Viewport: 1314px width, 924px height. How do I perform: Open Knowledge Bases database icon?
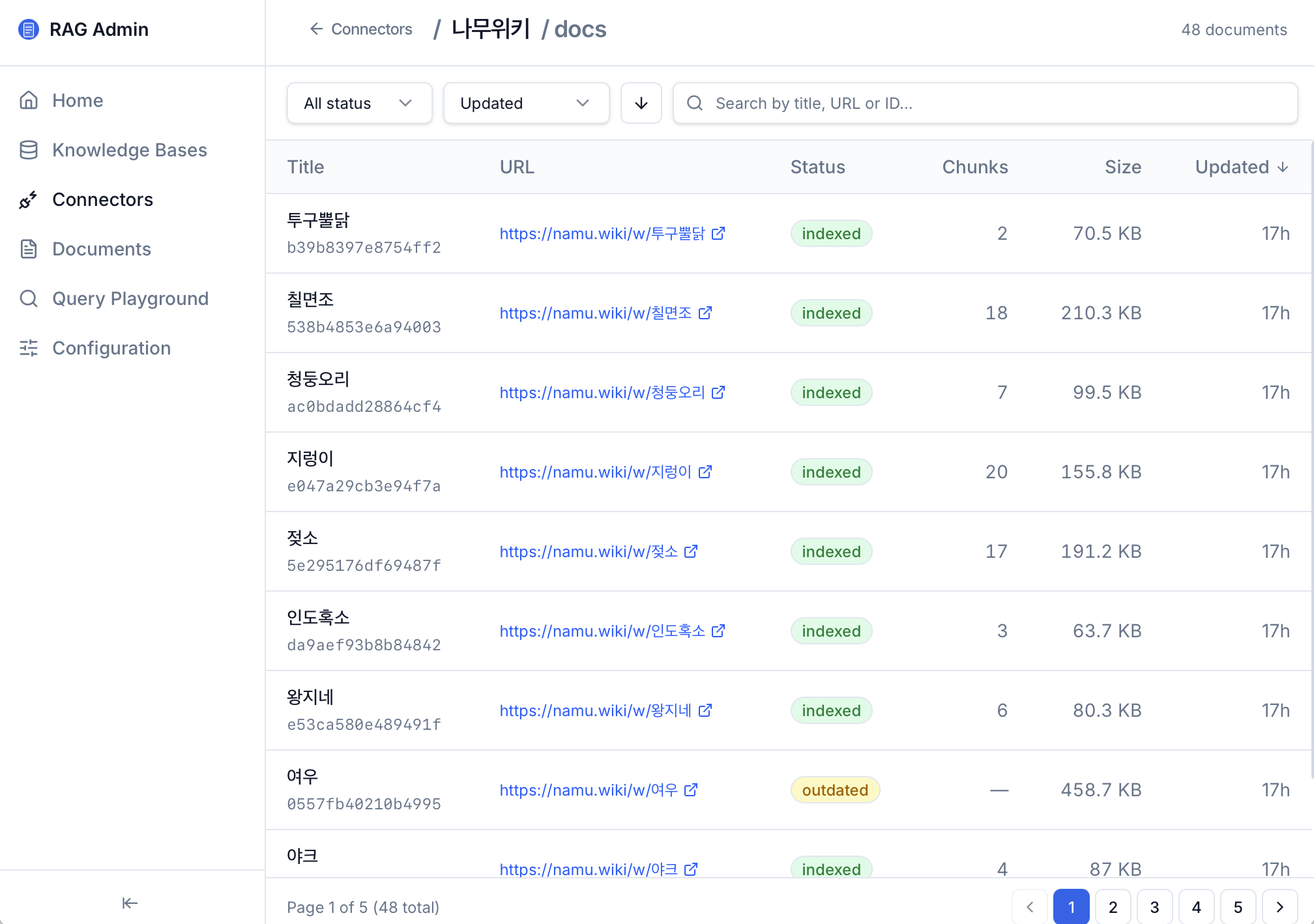[29, 150]
